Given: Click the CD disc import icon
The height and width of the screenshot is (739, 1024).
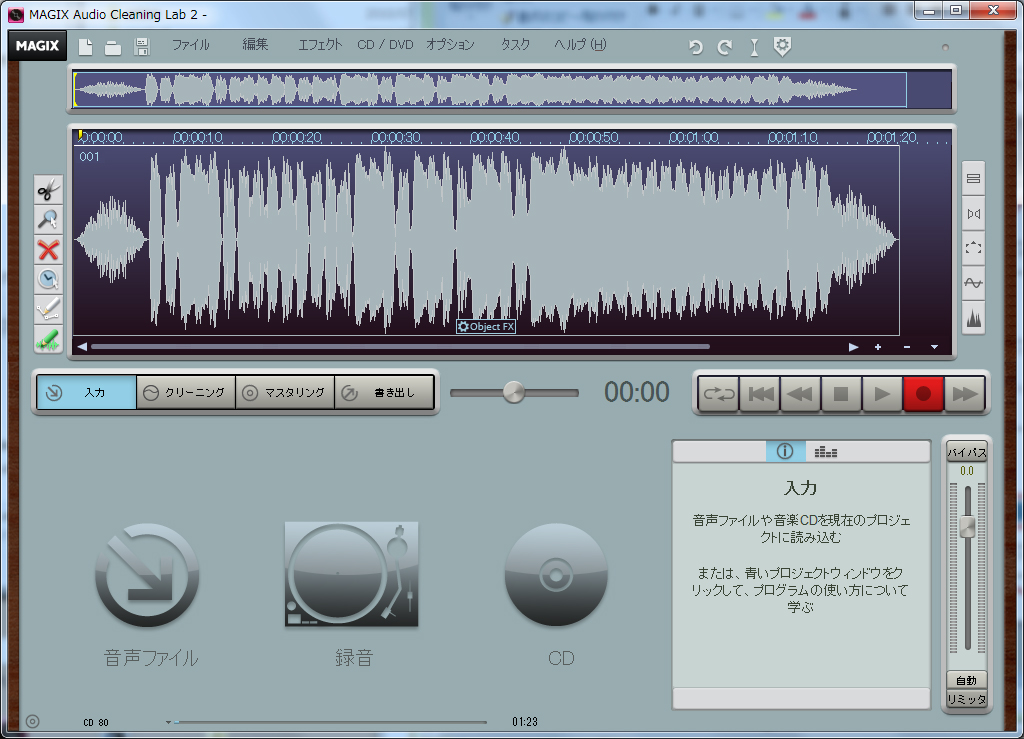Looking at the screenshot, I should (x=556, y=575).
